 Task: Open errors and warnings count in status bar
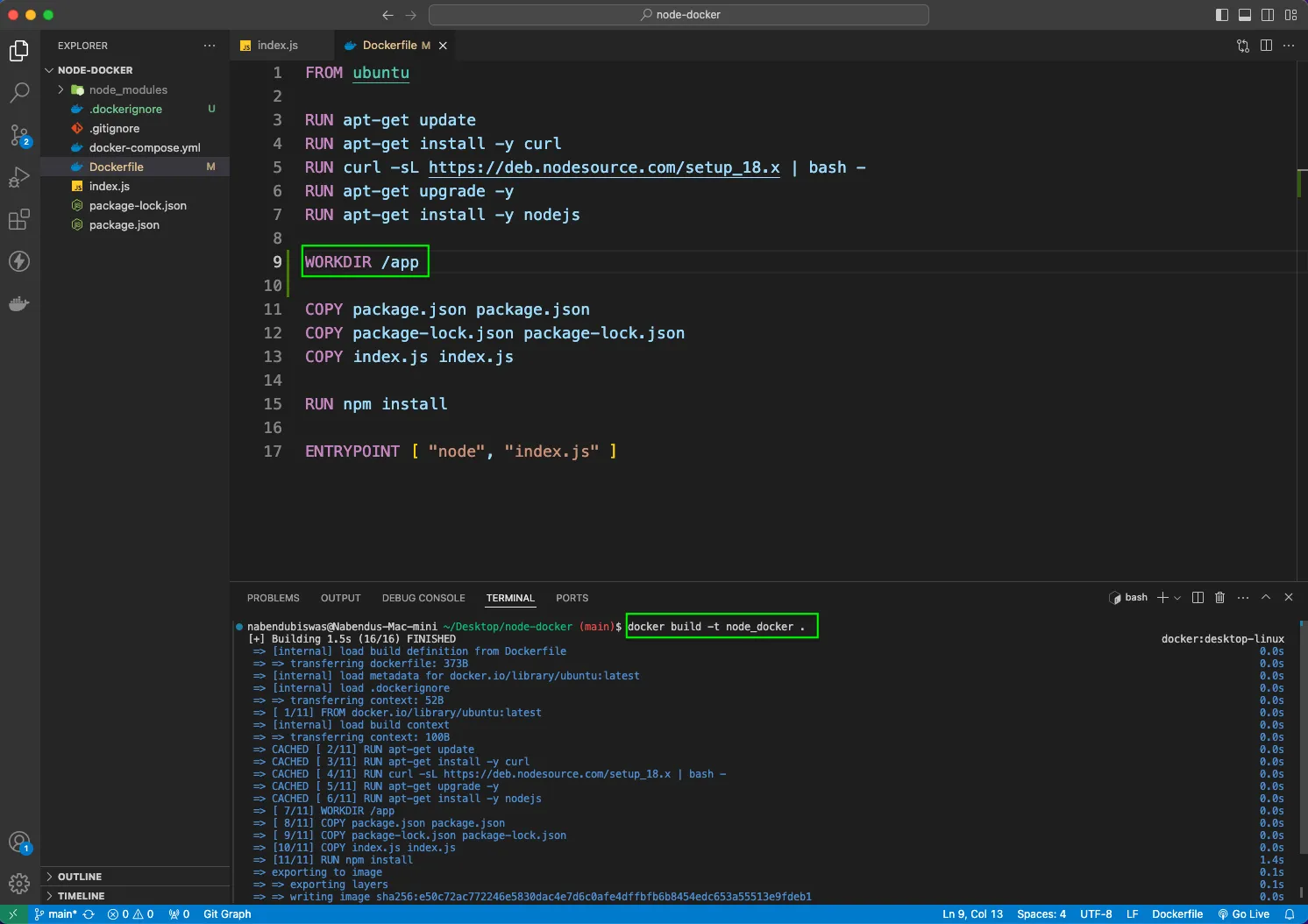(x=131, y=914)
